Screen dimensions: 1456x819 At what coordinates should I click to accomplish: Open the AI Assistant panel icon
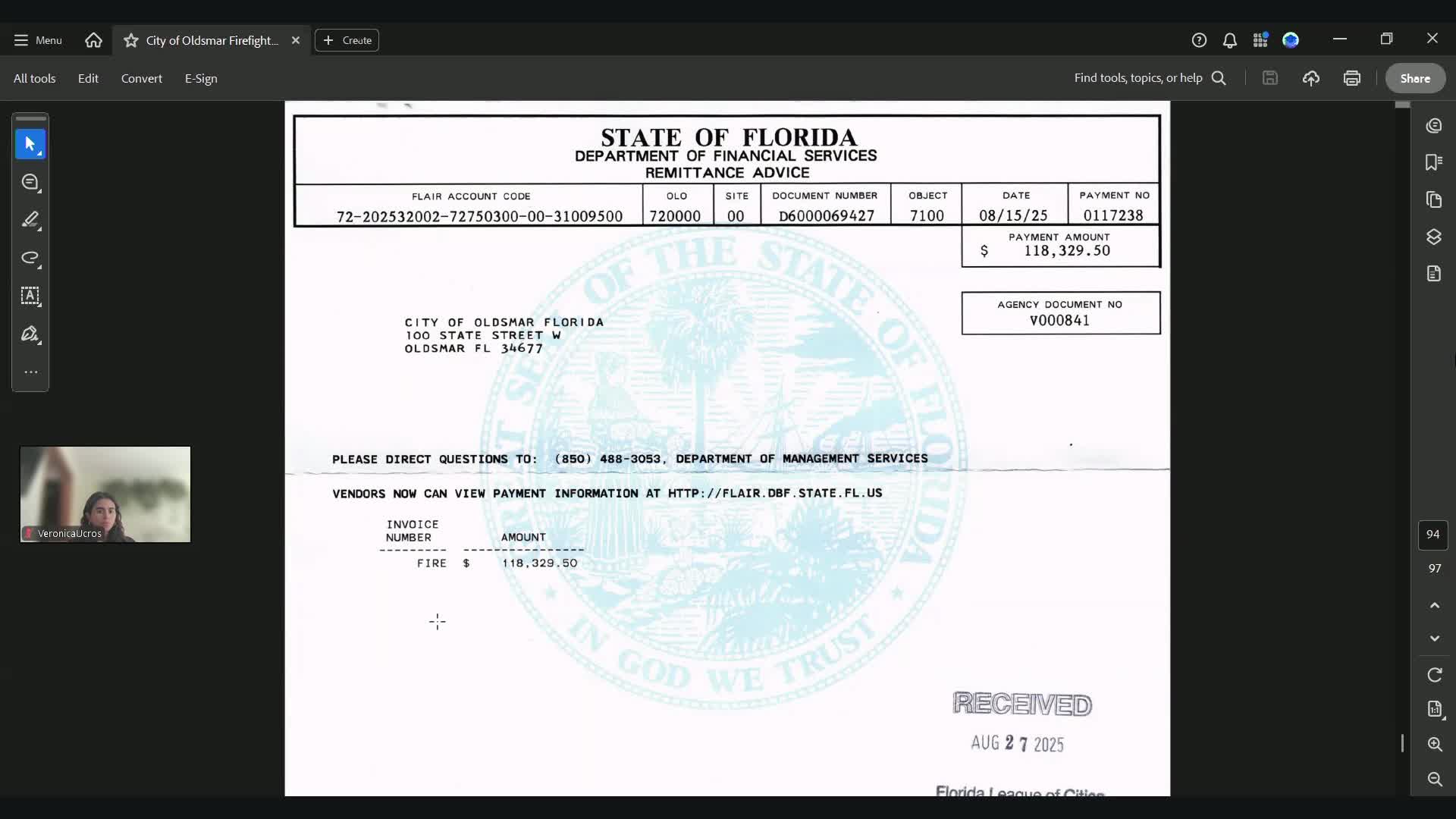pyautogui.click(x=1433, y=126)
